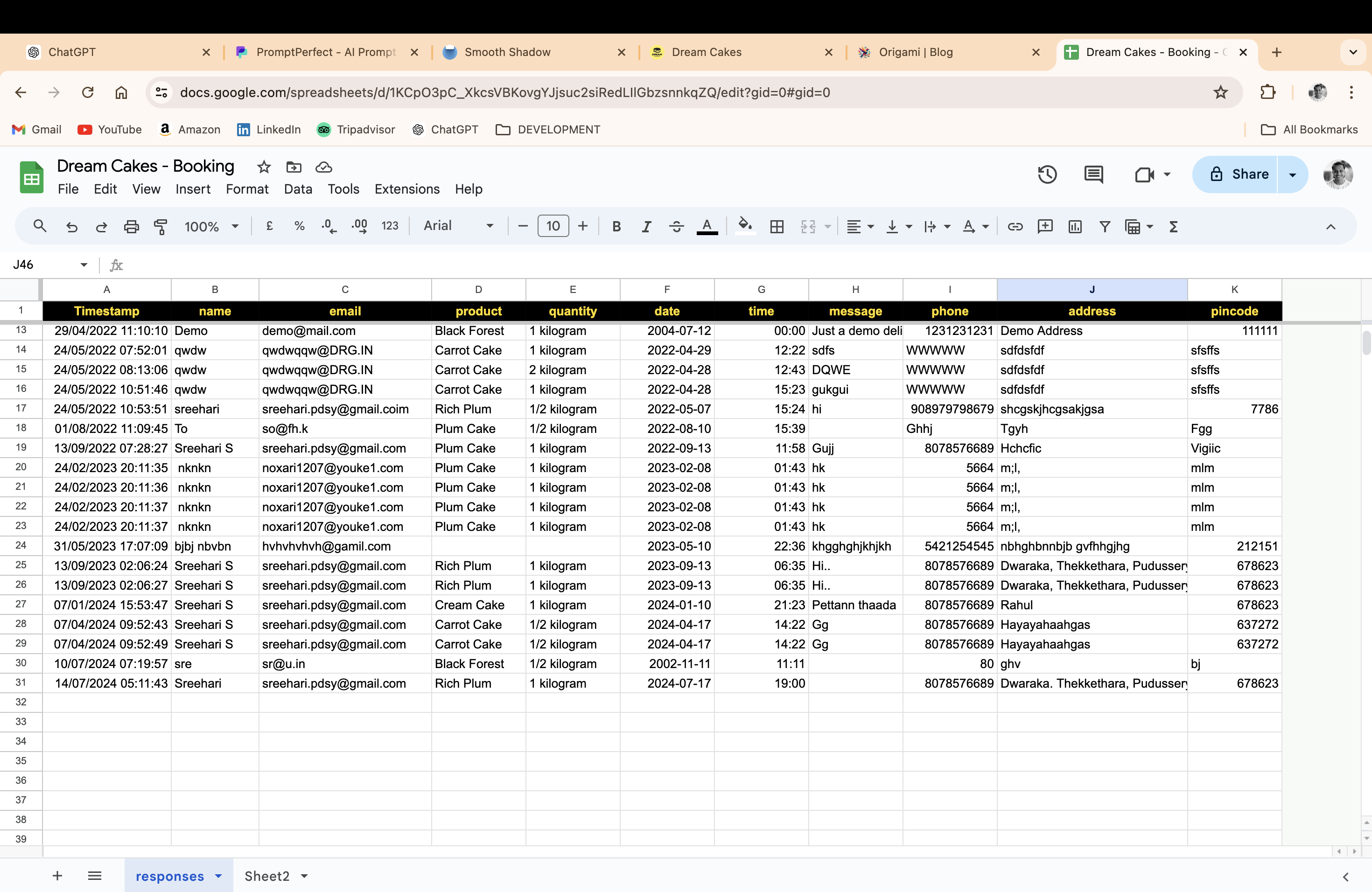Open the borders tool
Screen dimensions: 1372x892
(777, 226)
